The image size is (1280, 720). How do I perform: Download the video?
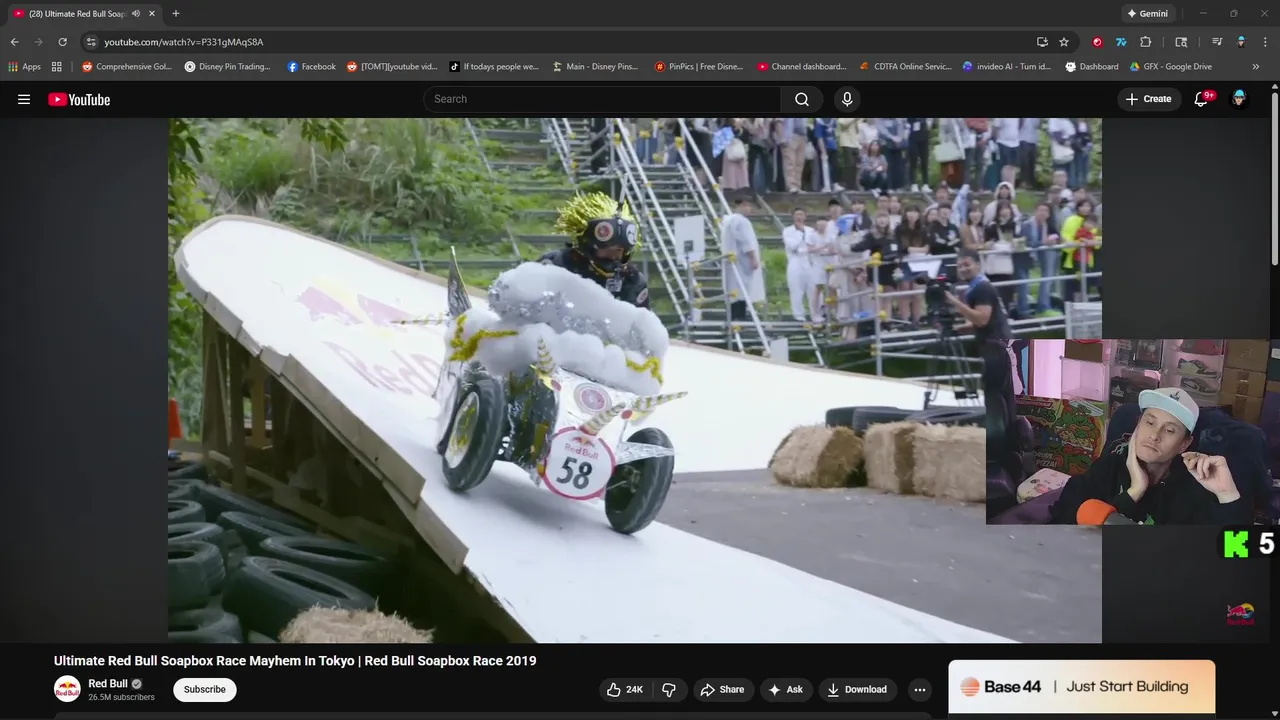point(857,689)
